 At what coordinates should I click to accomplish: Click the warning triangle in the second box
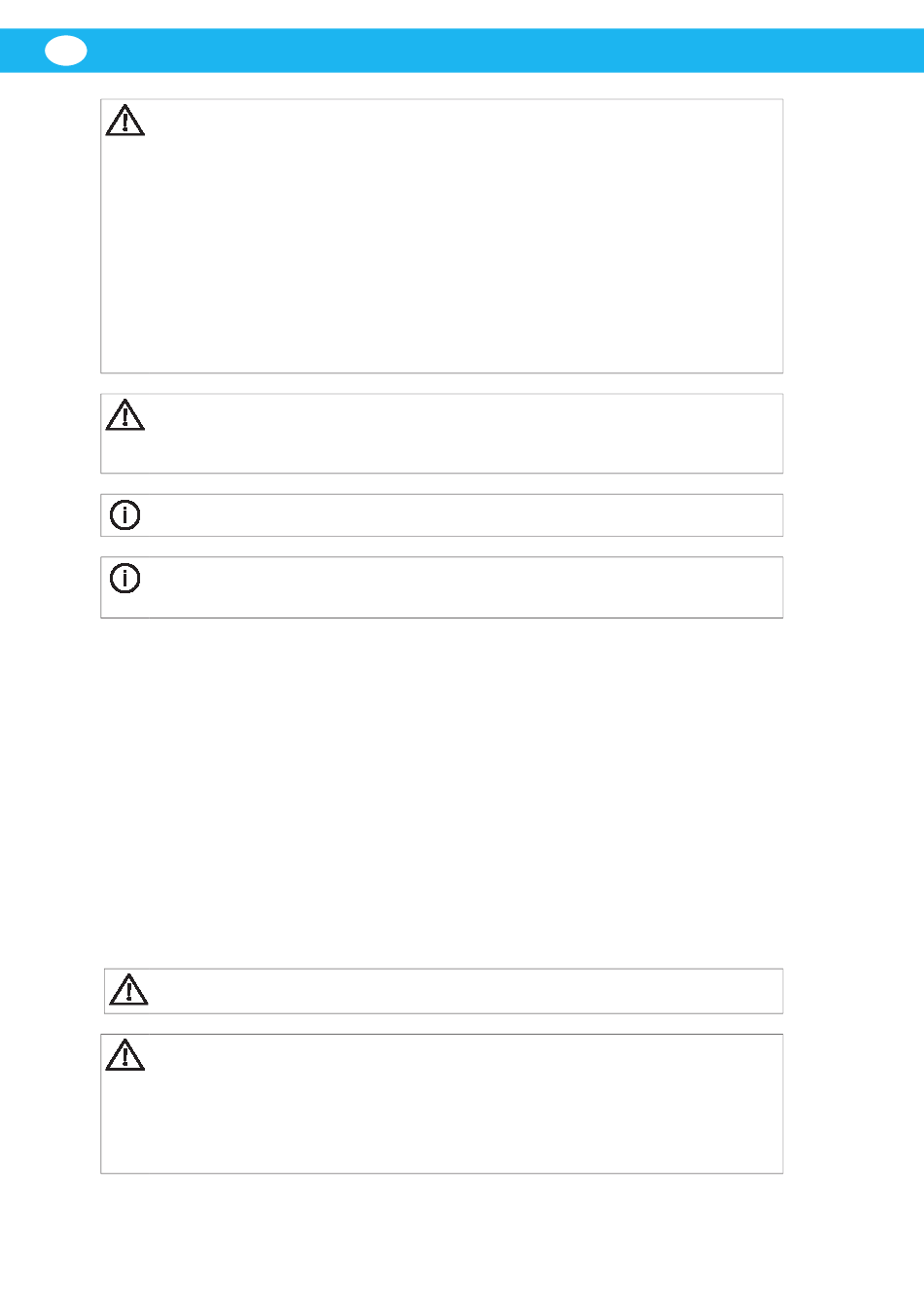(124, 415)
